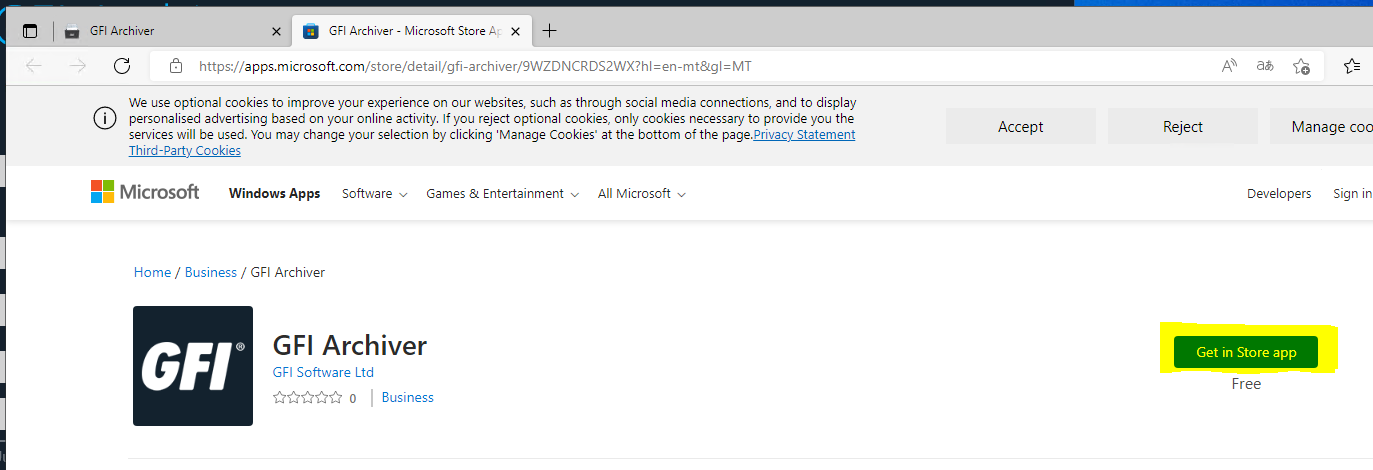Click the cookie notice info icon
The image size is (1373, 470).
click(x=105, y=118)
